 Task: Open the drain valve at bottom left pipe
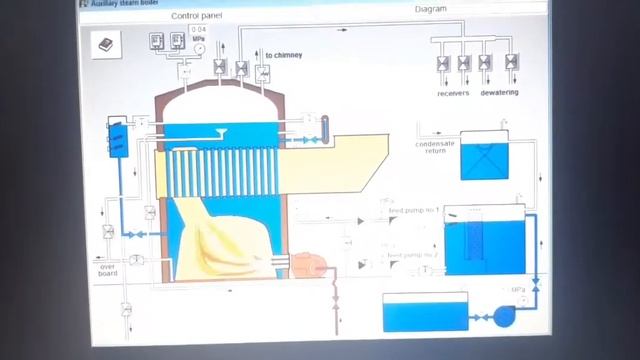pyautogui.click(x=127, y=309)
